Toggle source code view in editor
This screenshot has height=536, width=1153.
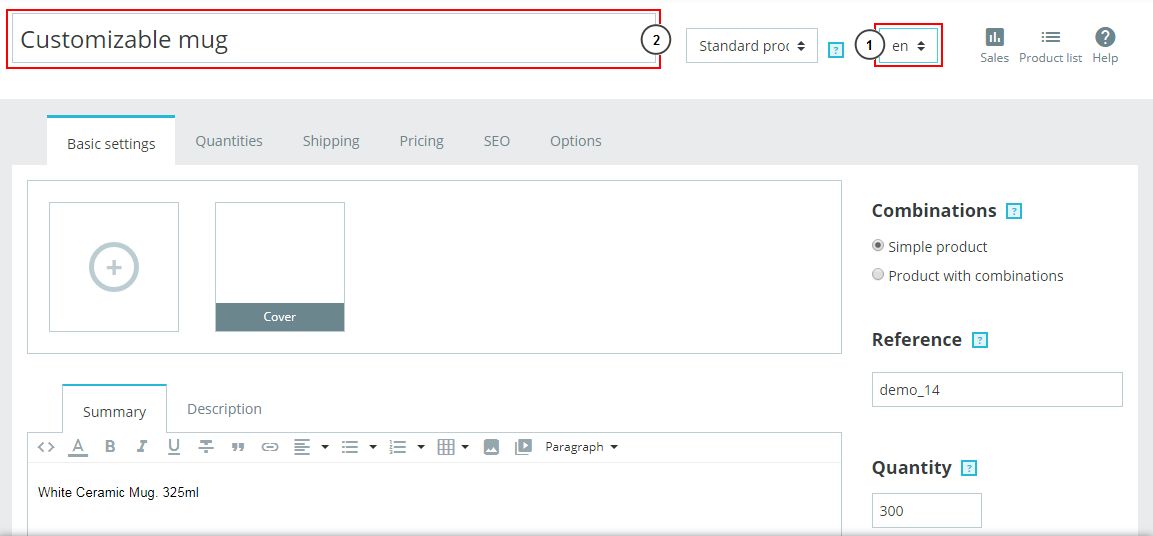point(46,447)
